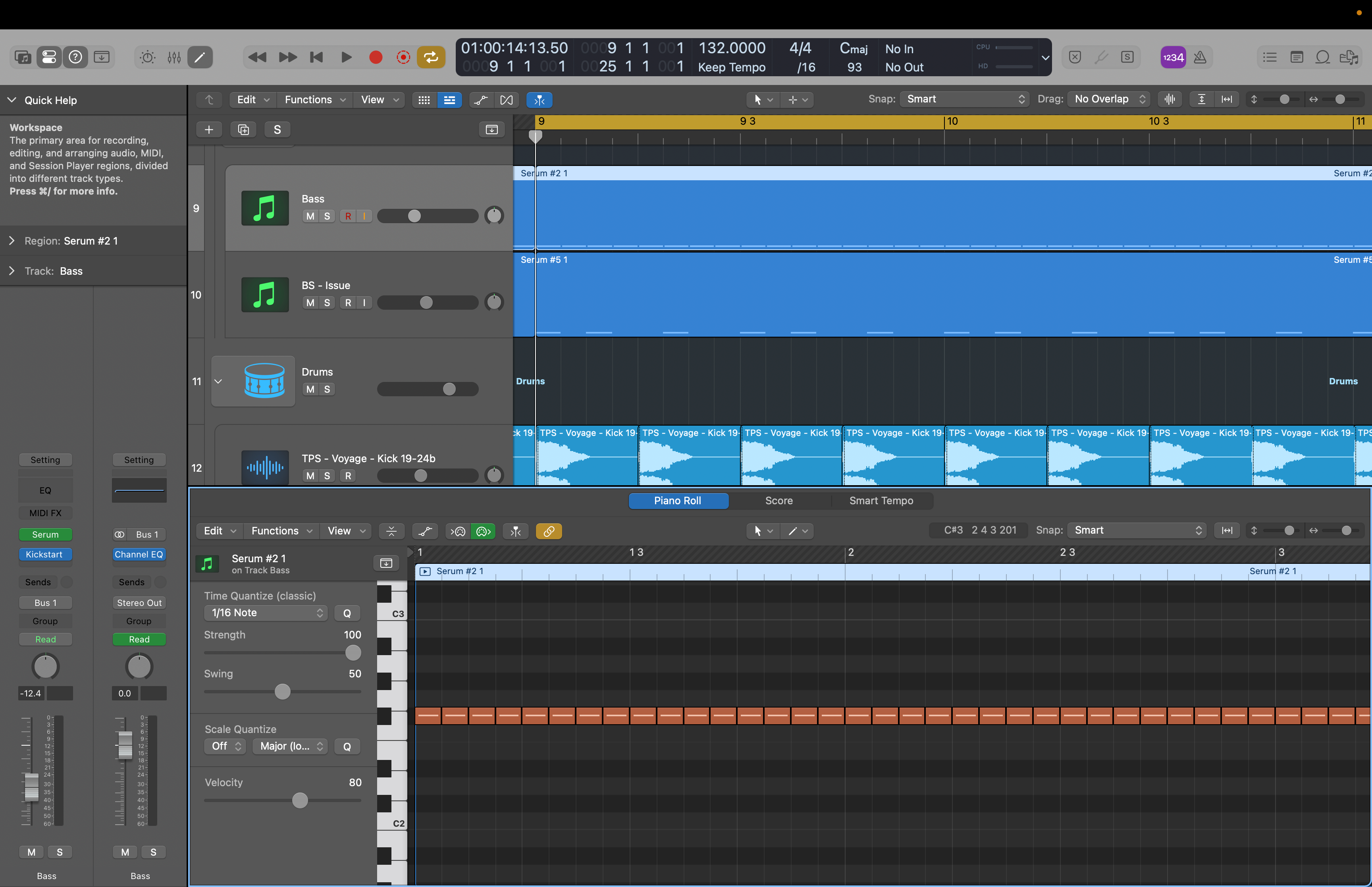Image resolution: width=1372 pixels, height=887 pixels.
Task: Click the metronome icon
Action: pyautogui.click(x=1200, y=57)
